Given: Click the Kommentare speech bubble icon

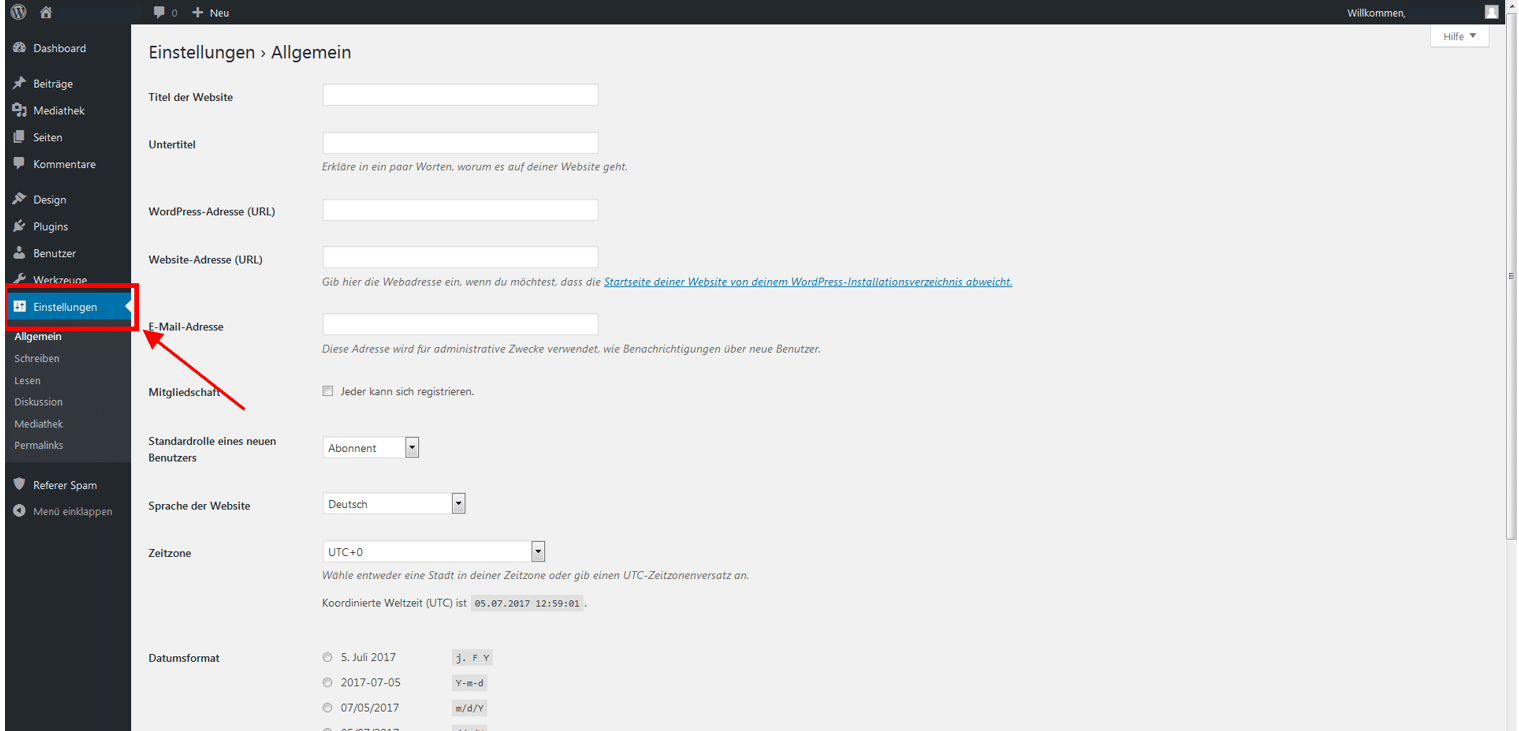Looking at the screenshot, I should pyautogui.click(x=19, y=164).
